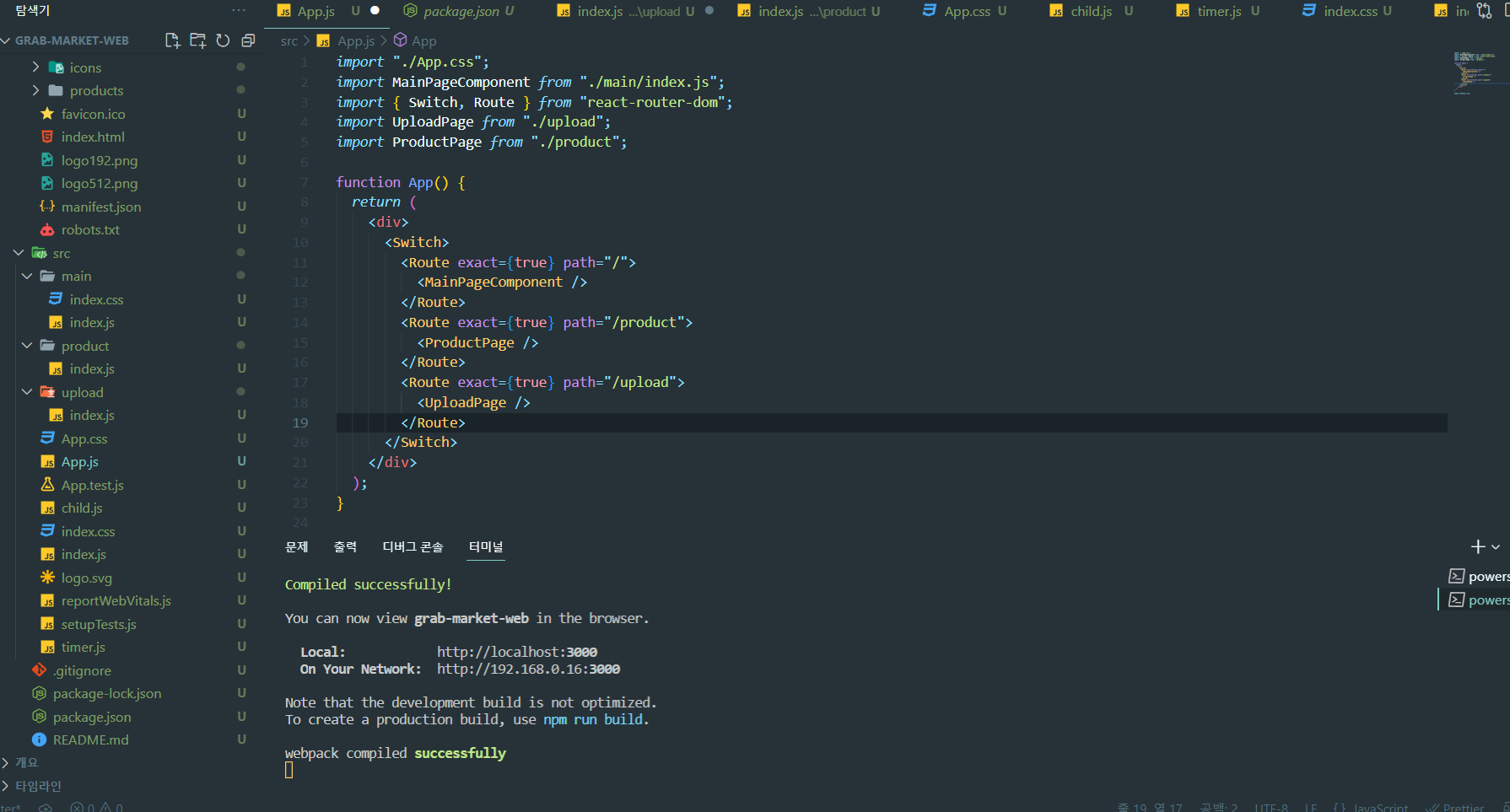Click the cloud publish icon in status bar

46,807
